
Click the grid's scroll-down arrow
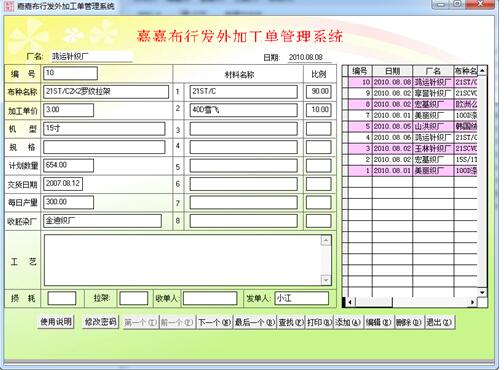[482, 292]
